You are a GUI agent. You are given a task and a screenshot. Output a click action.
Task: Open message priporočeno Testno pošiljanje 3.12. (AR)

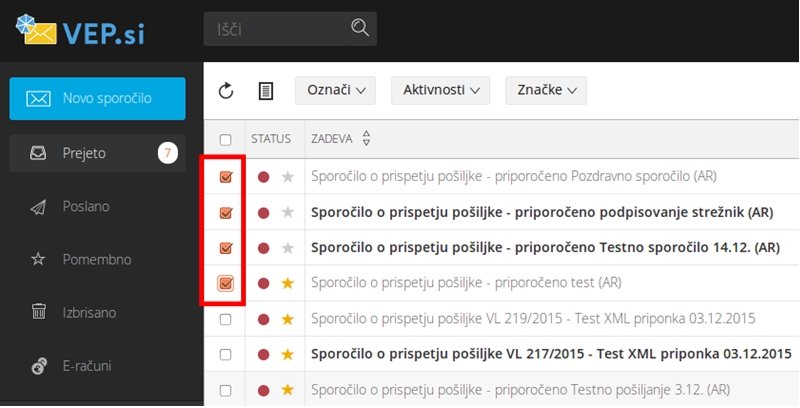pyautogui.click(x=520, y=390)
